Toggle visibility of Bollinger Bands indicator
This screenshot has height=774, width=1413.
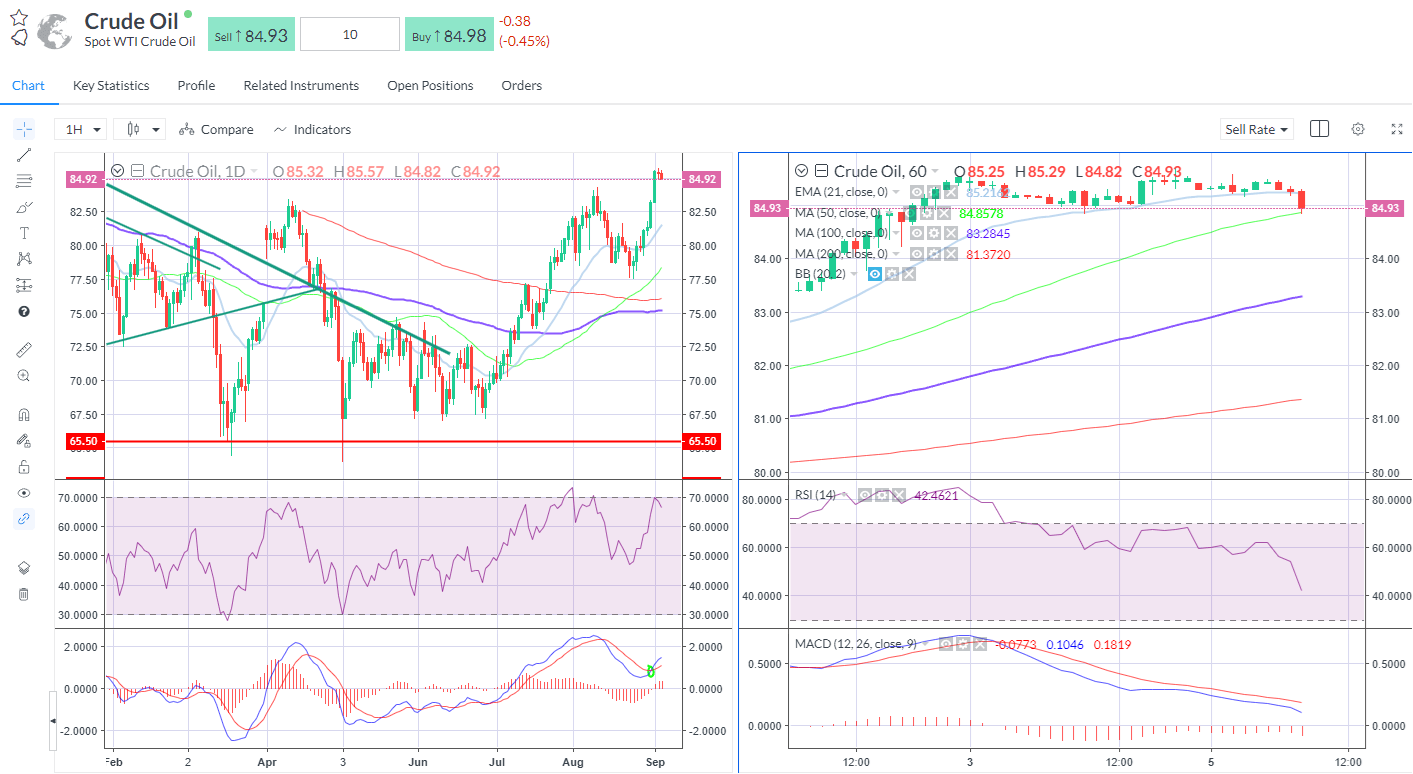point(875,274)
